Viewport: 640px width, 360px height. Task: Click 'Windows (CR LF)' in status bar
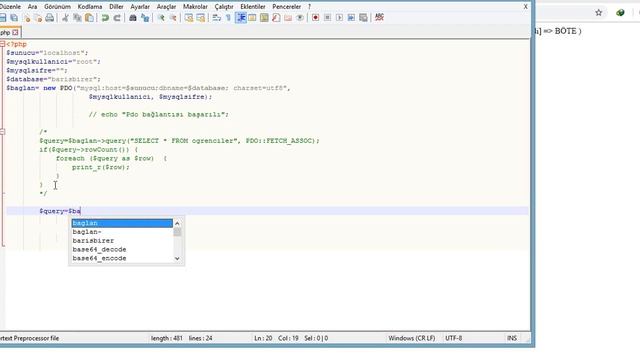tap(411, 338)
